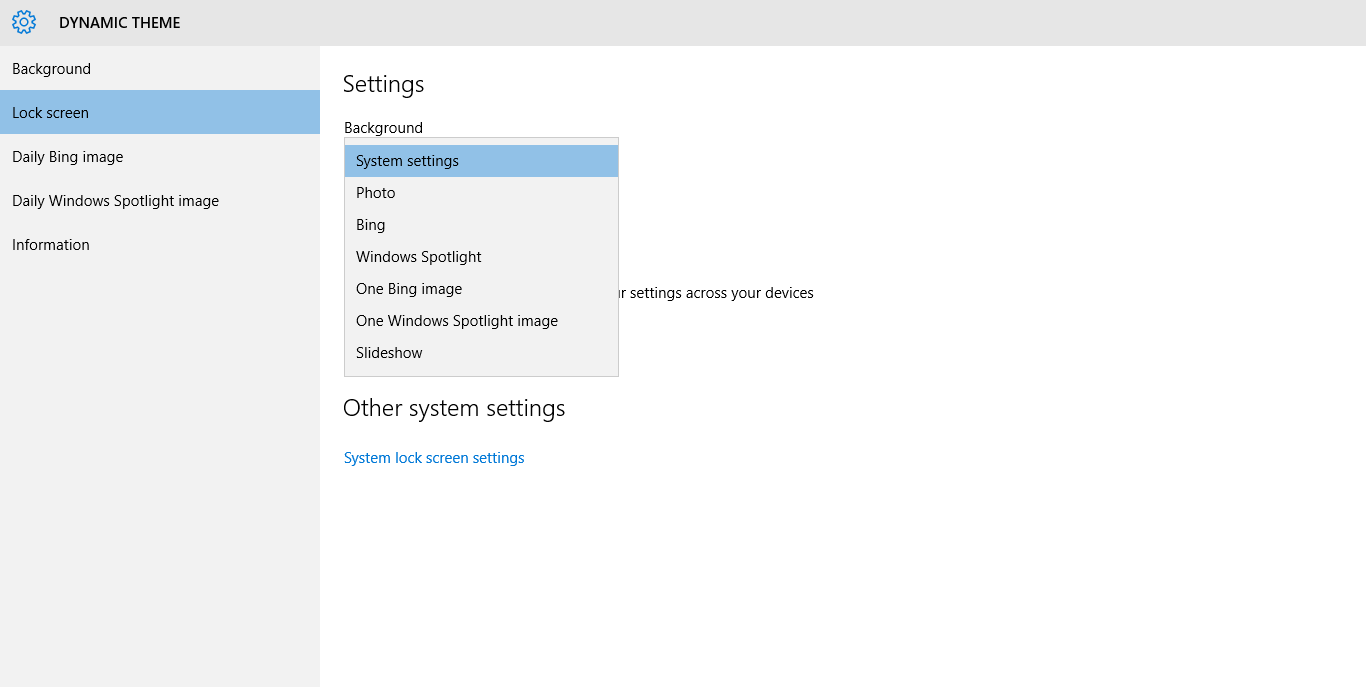Click the Background label above the dropdown

click(383, 128)
